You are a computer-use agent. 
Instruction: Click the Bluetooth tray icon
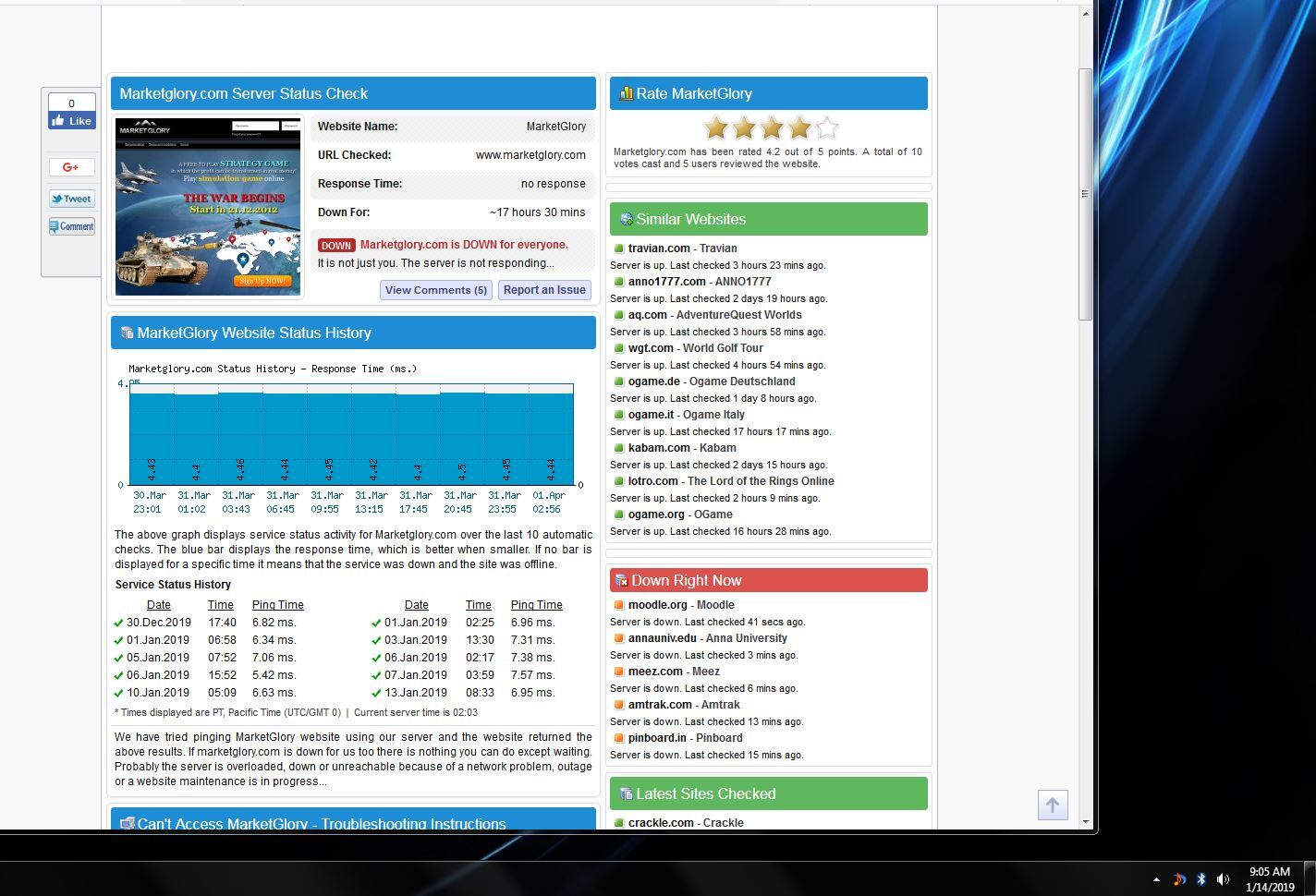click(1201, 879)
